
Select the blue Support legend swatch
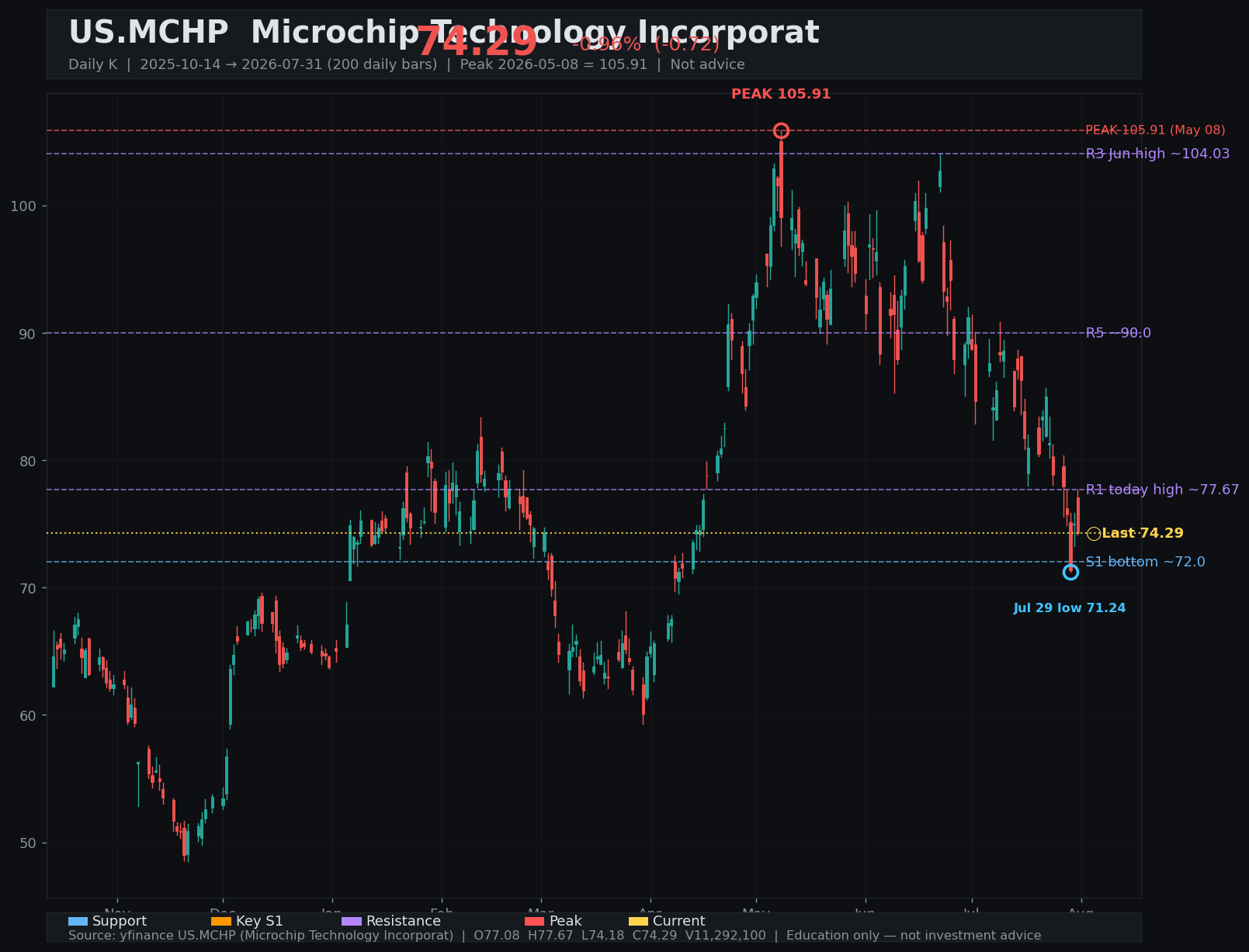[x=78, y=921]
